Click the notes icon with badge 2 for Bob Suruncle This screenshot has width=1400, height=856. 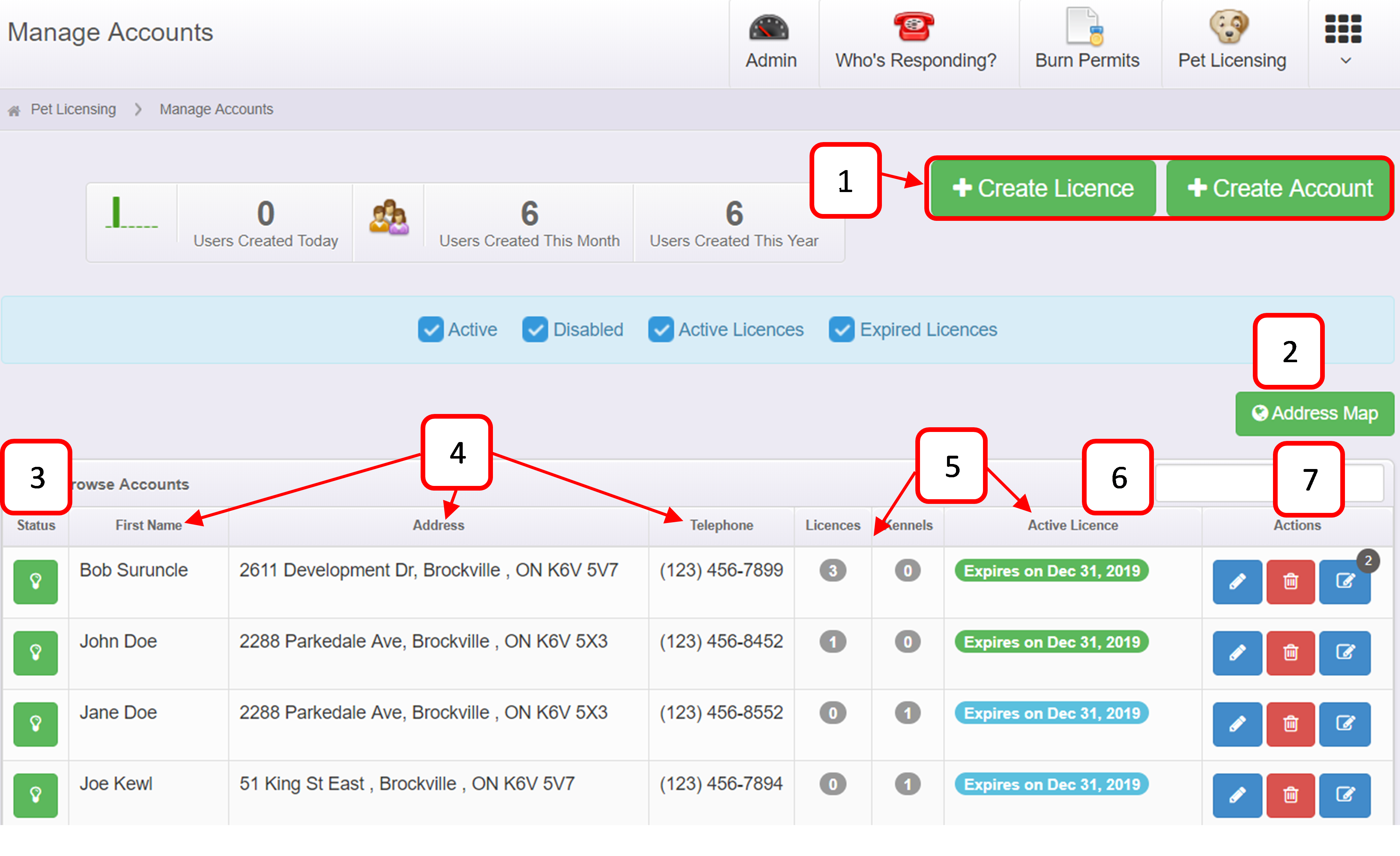click(x=1344, y=582)
